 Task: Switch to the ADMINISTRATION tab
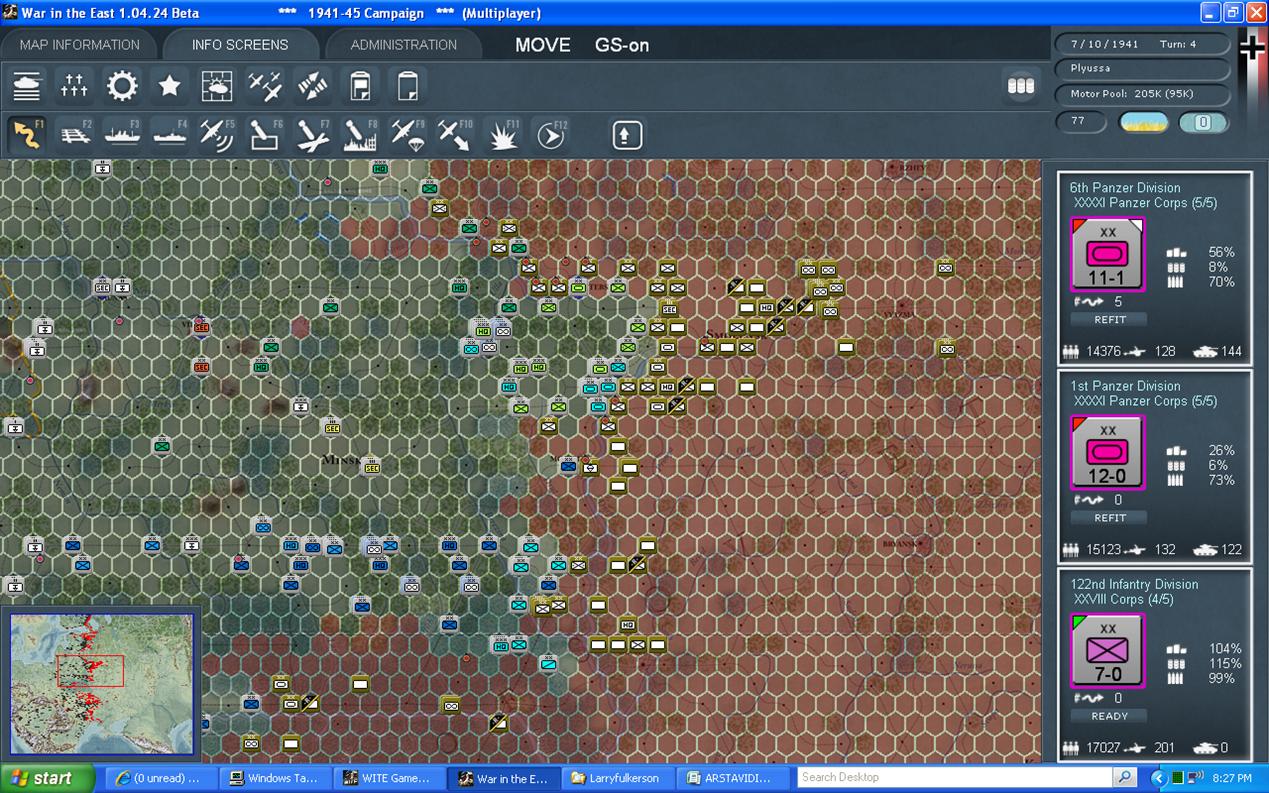404,45
